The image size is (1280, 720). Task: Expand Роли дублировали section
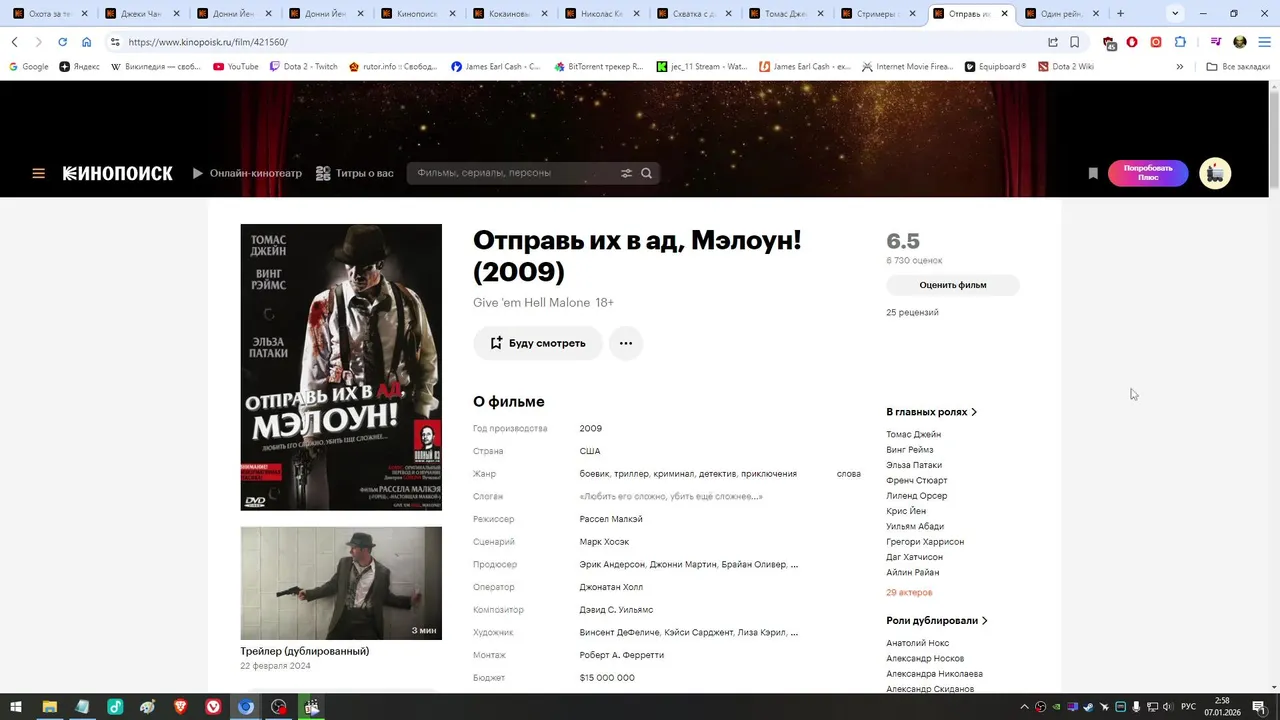coord(936,621)
